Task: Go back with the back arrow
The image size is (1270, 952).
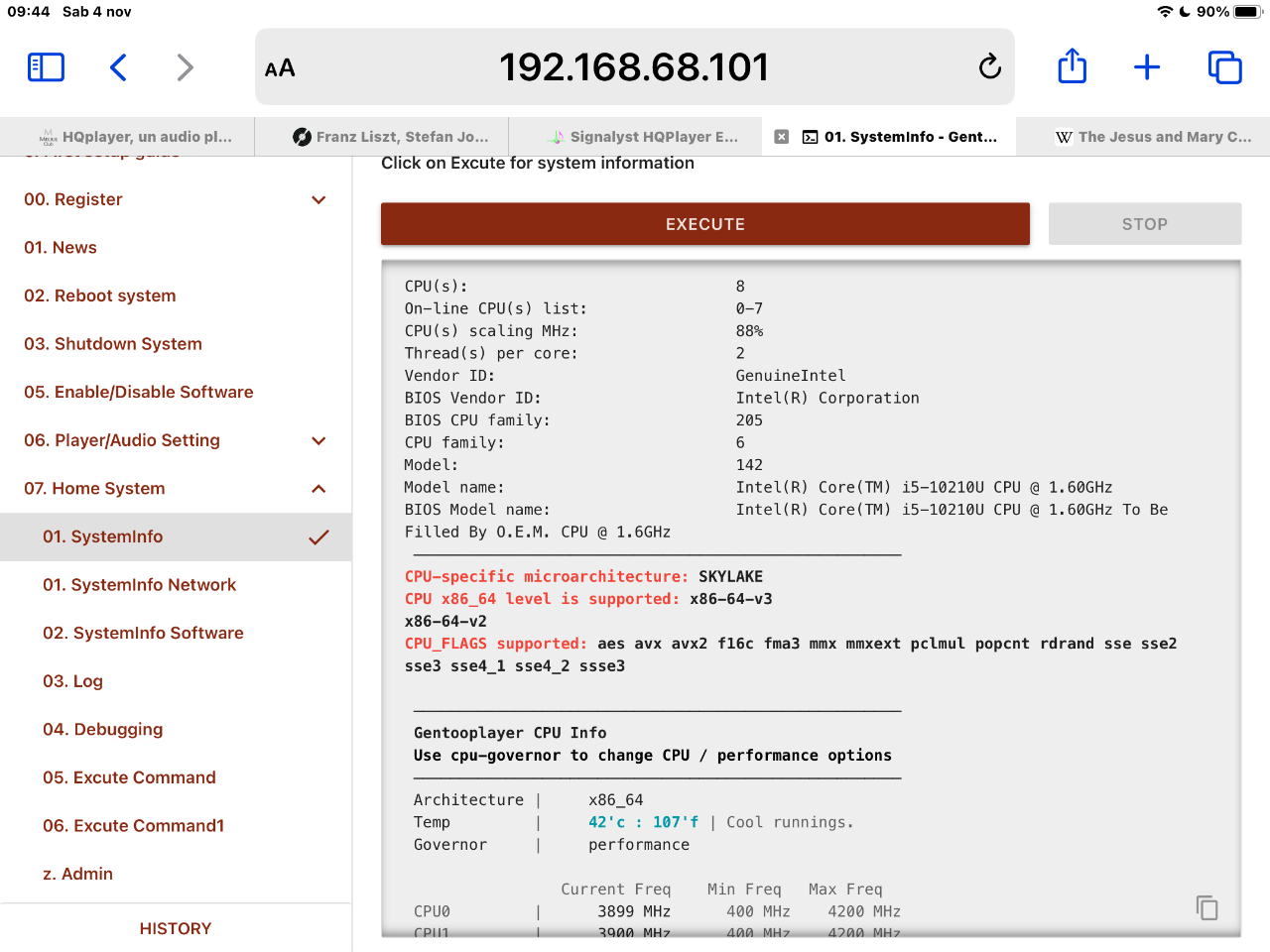Action: tap(118, 67)
